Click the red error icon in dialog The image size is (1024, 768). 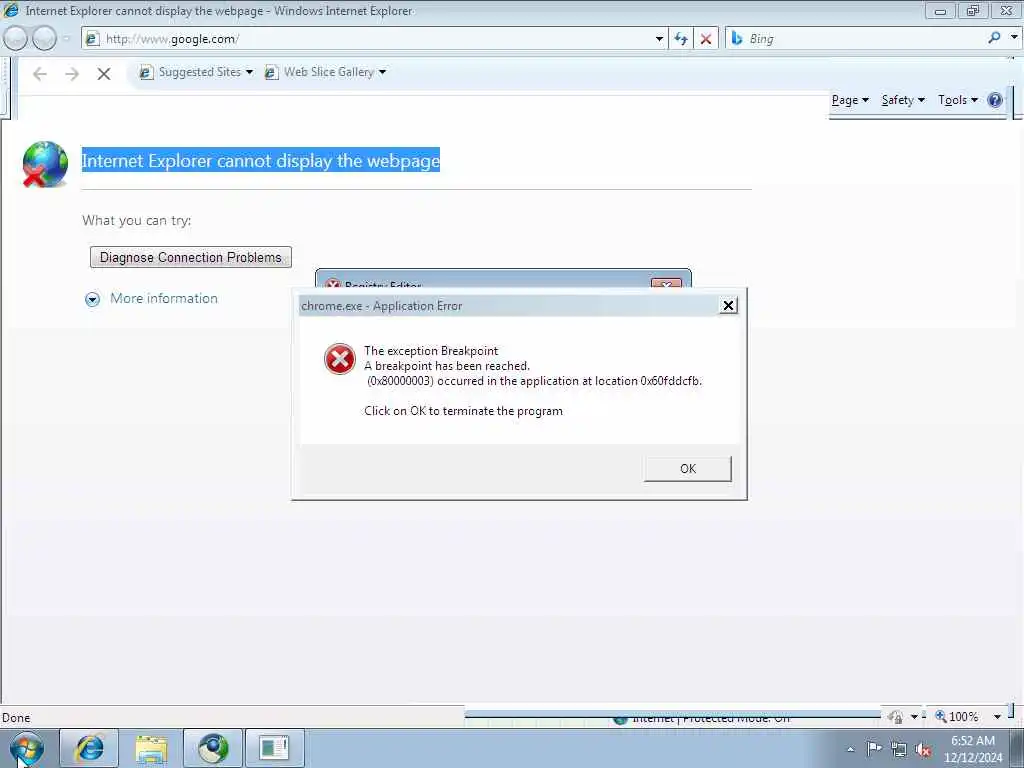click(340, 359)
